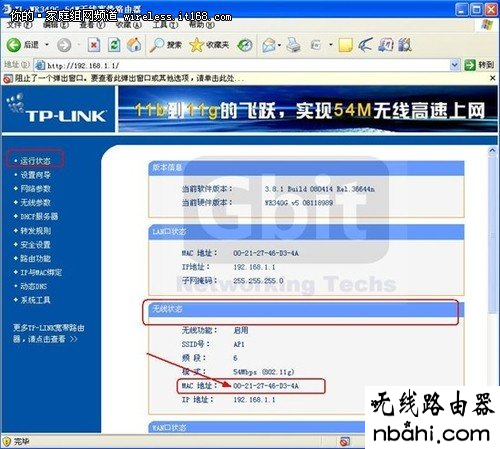
Task: Select 运行状态 in the sidebar
Action: click(x=35, y=161)
